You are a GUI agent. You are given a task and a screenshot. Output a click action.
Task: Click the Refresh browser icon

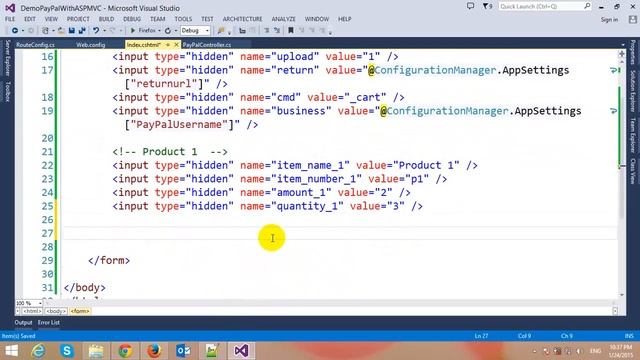[168, 31]
